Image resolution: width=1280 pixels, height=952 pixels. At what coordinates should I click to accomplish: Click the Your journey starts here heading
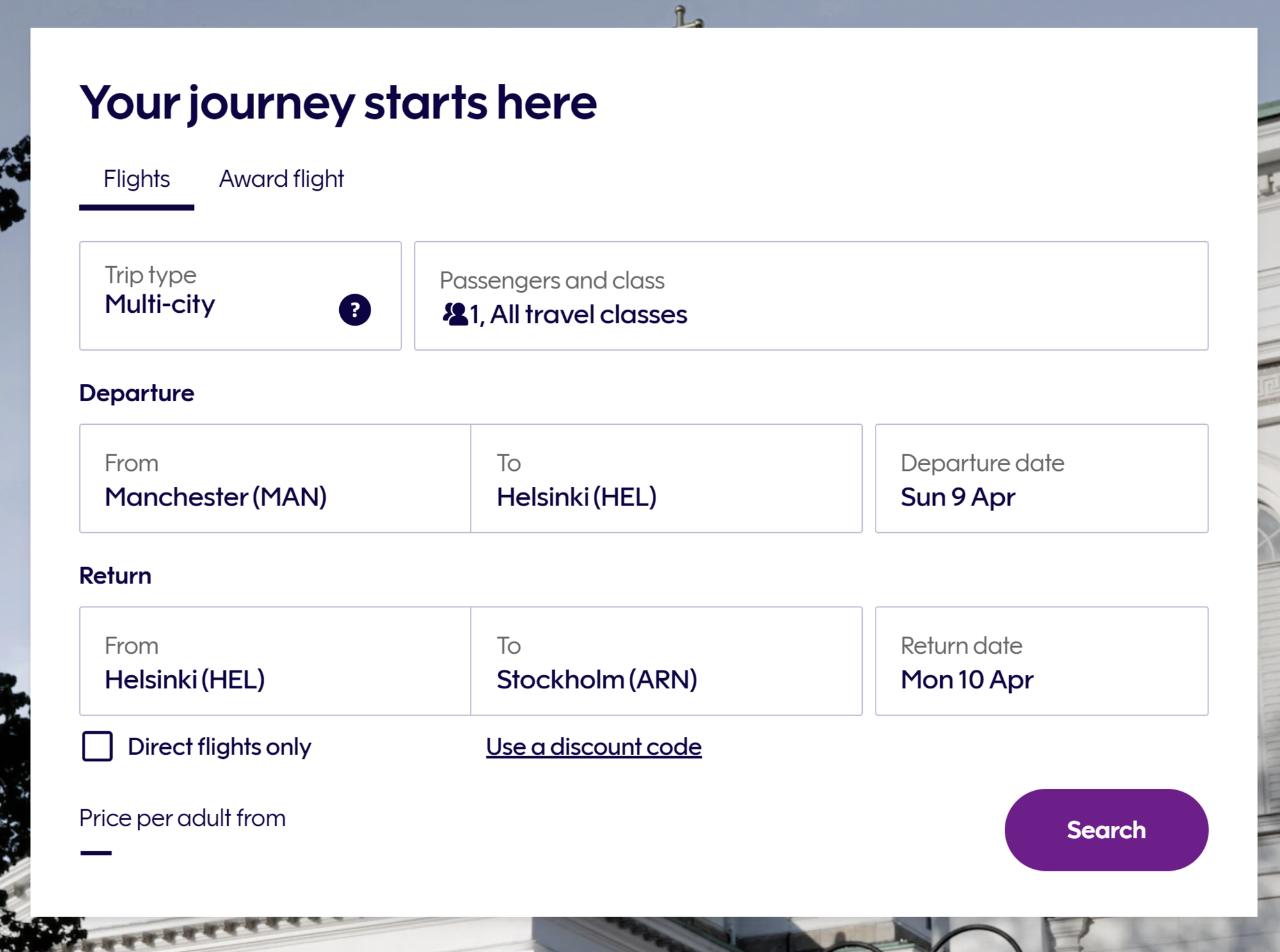338,102
